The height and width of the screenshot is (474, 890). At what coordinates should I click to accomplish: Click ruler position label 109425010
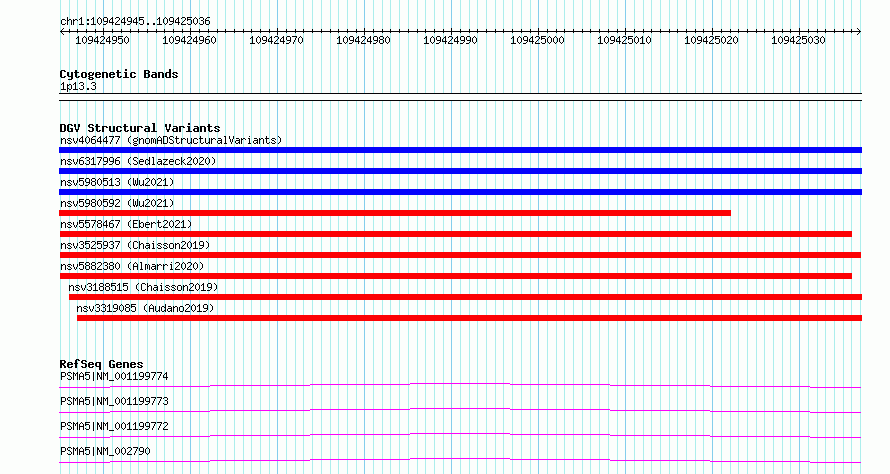[x=624, y=41]
